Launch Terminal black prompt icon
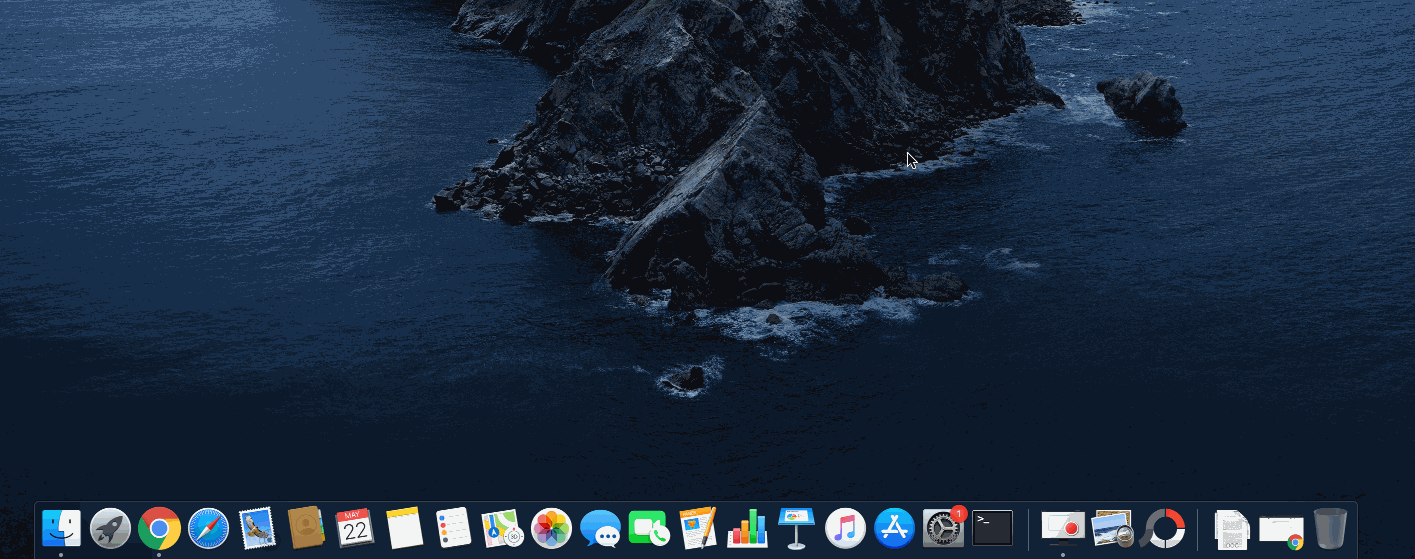Screen dimensions: 1415x559 click(992, 528)
